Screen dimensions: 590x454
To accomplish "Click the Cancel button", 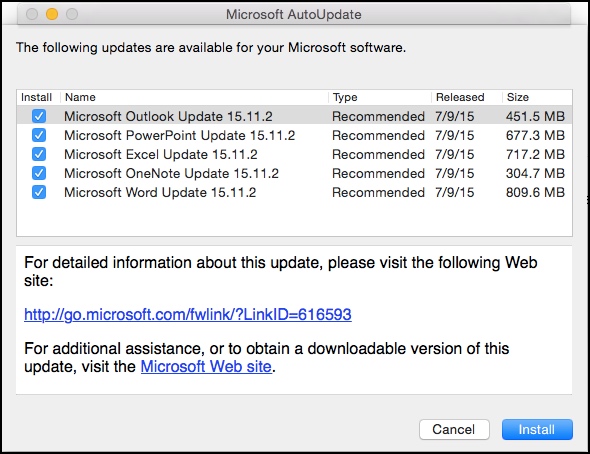I will point(454,429).
